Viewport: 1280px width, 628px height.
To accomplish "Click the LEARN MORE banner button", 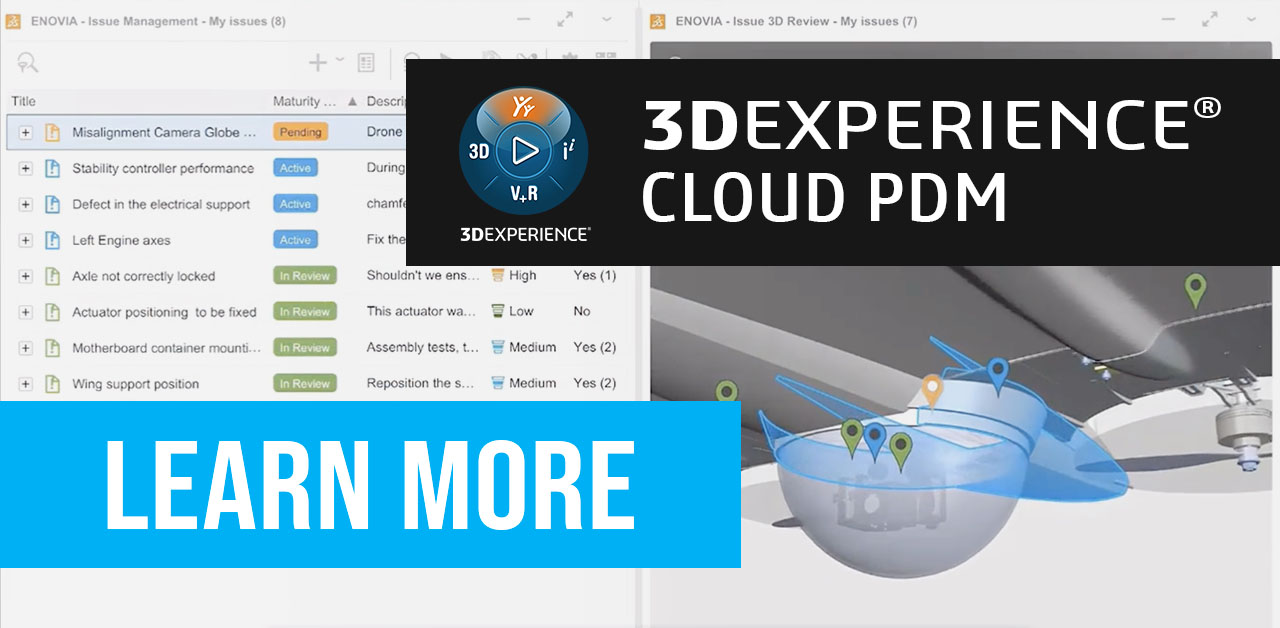I will [370, 484].
